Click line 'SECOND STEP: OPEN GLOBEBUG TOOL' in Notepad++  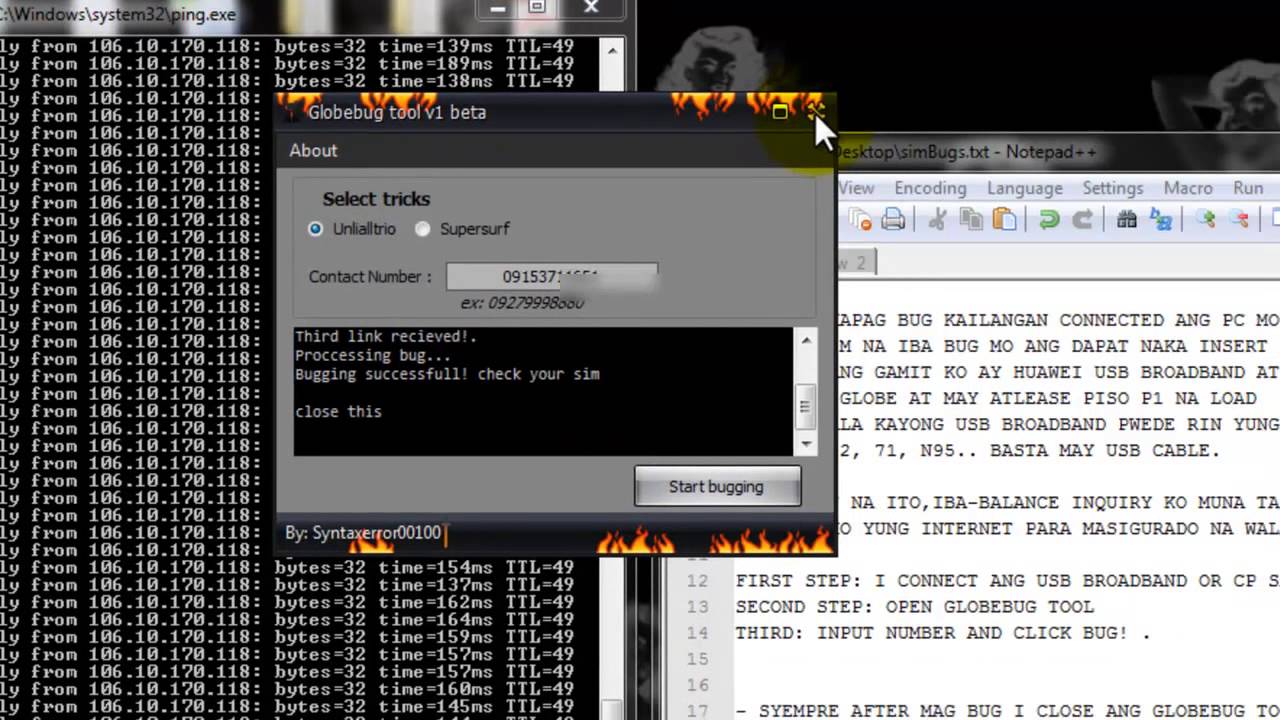coord(915,606)
